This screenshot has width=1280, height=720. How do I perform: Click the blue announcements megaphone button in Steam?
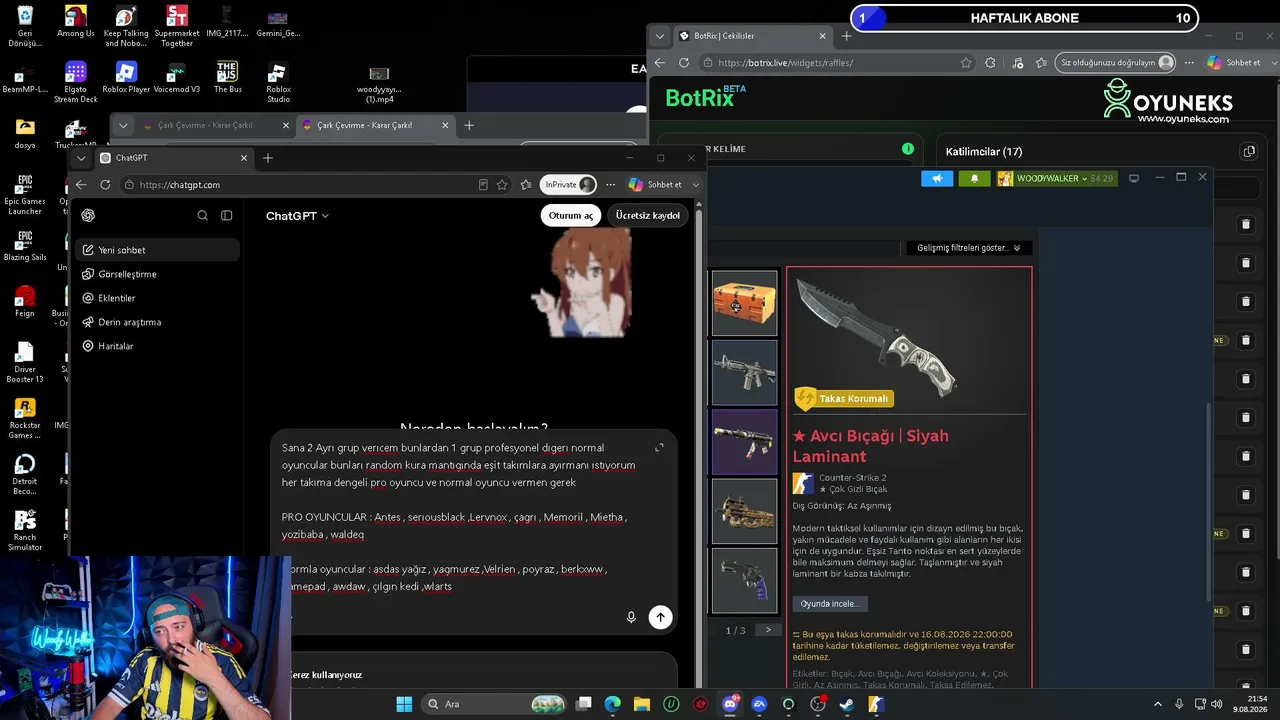click(937, 178)
